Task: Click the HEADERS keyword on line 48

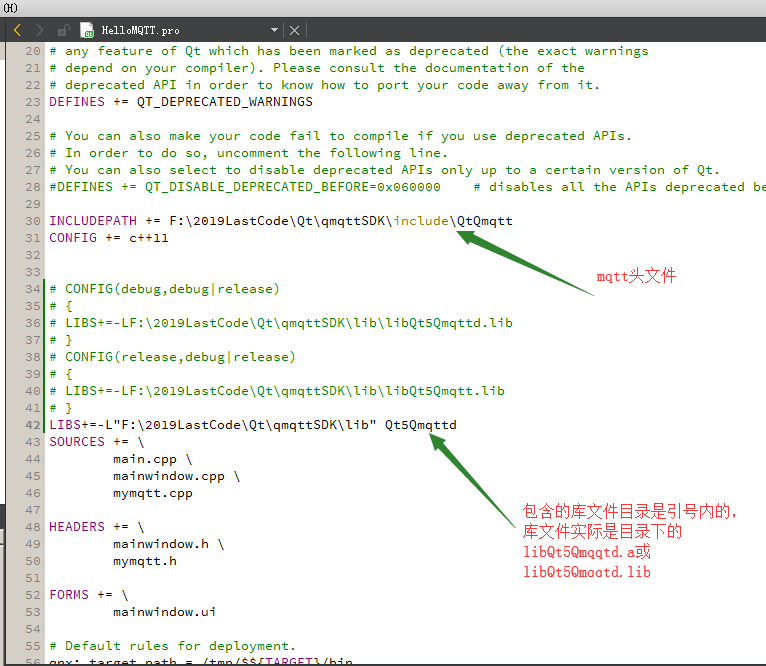Action: pos(77,527)
